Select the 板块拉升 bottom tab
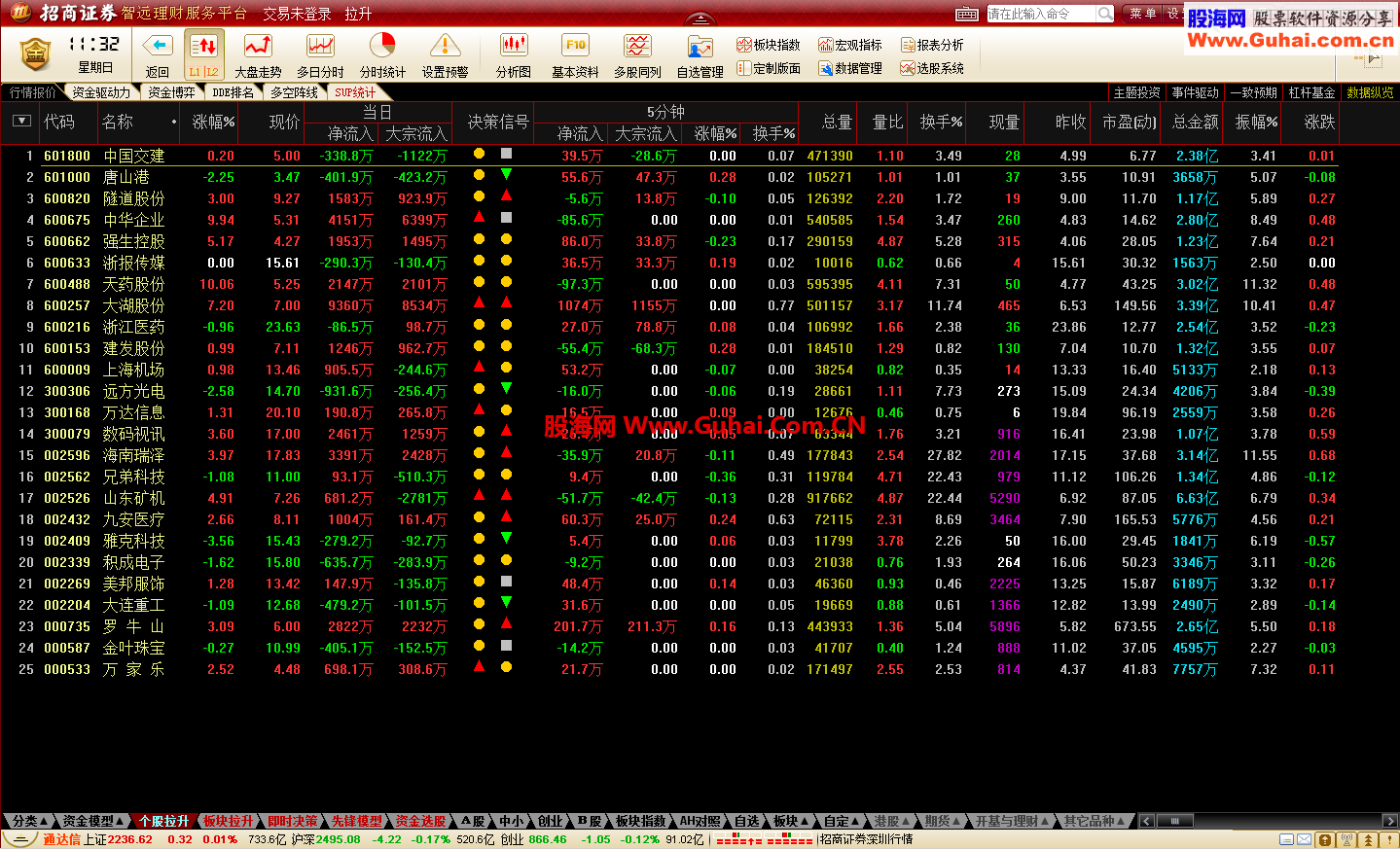 tap(228, 822)
